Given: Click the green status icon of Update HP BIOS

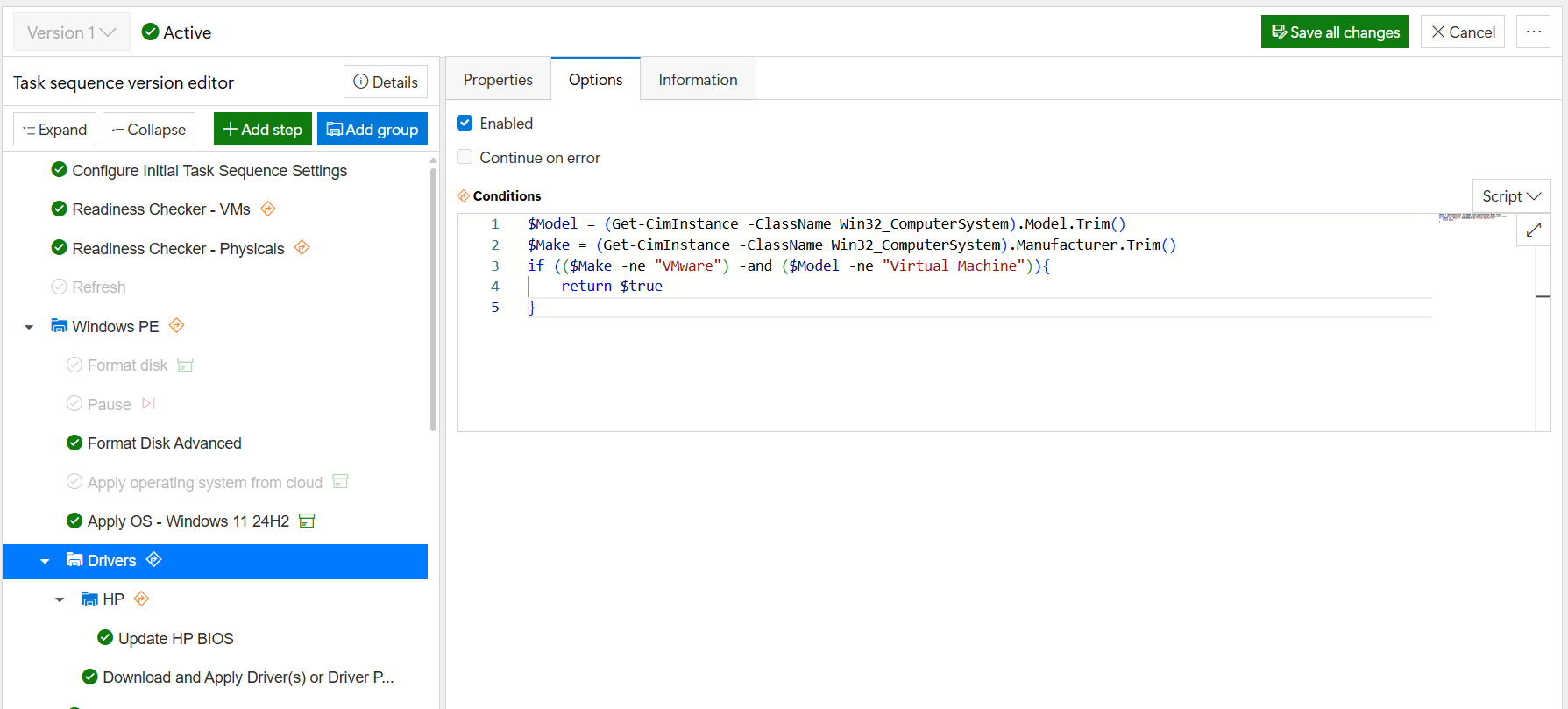Looking at the screenshot, I should (105, 638).
